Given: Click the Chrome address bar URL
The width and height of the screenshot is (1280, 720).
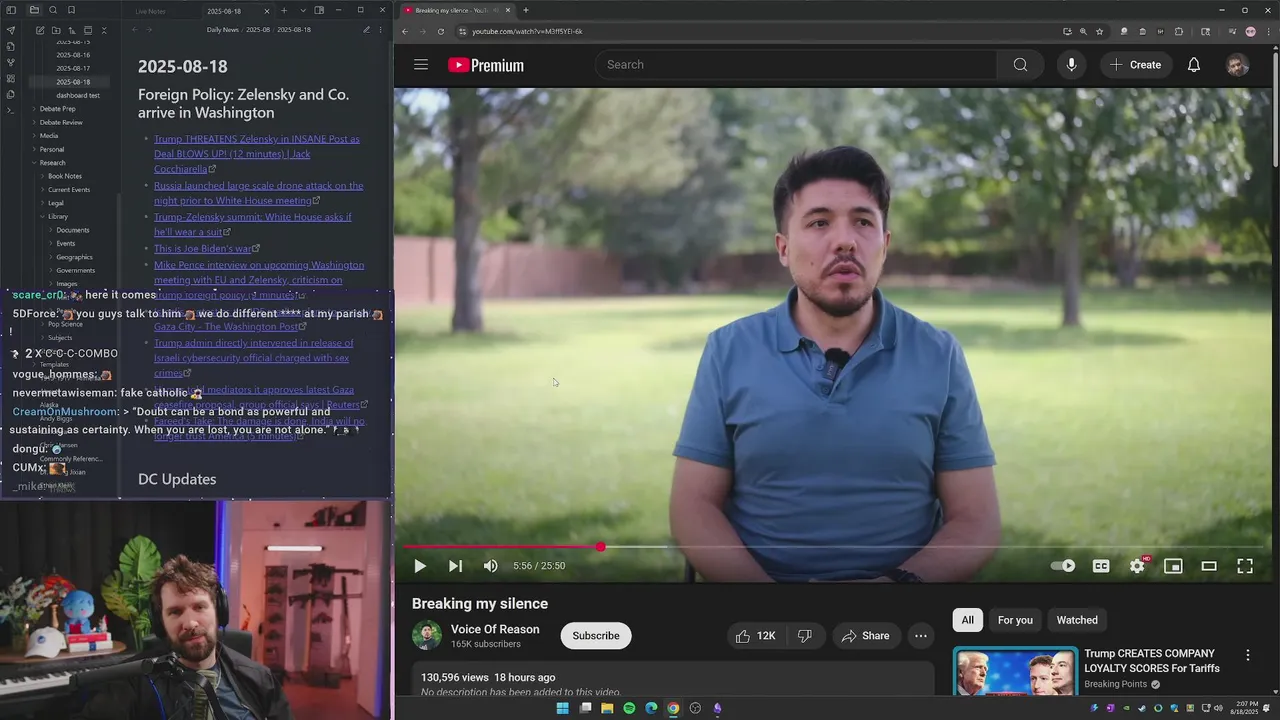Looking at the screenshot, I should point(527,31).
